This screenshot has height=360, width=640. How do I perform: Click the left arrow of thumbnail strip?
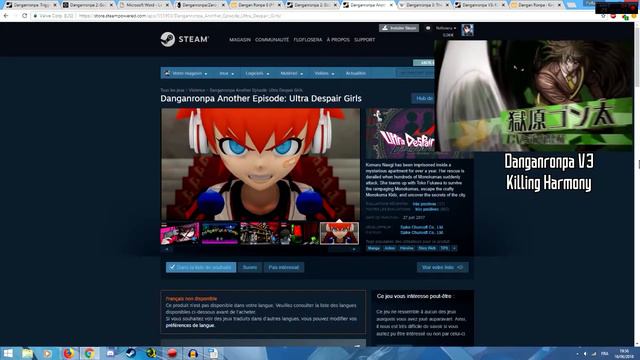[166, 249]
